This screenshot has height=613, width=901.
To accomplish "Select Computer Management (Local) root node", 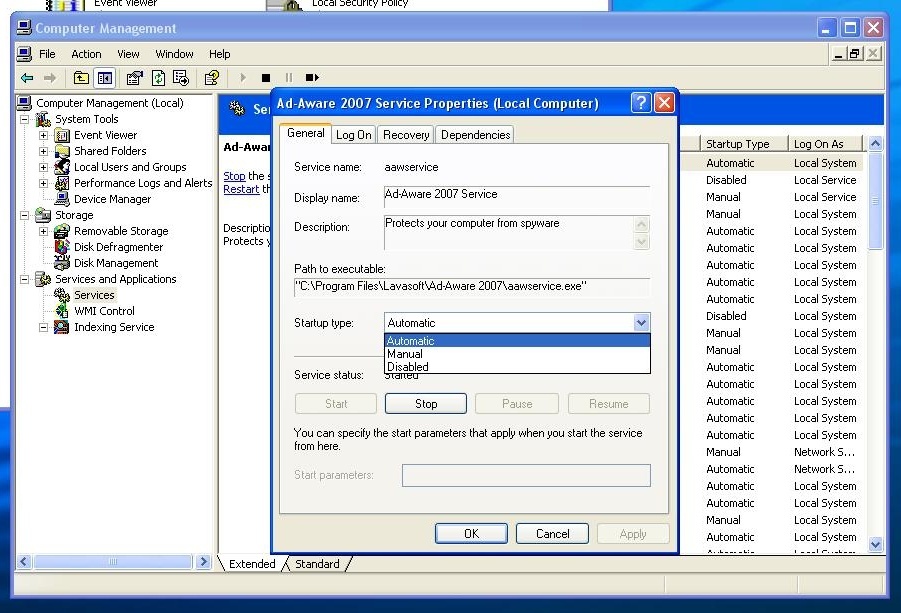I will (110, 103).
